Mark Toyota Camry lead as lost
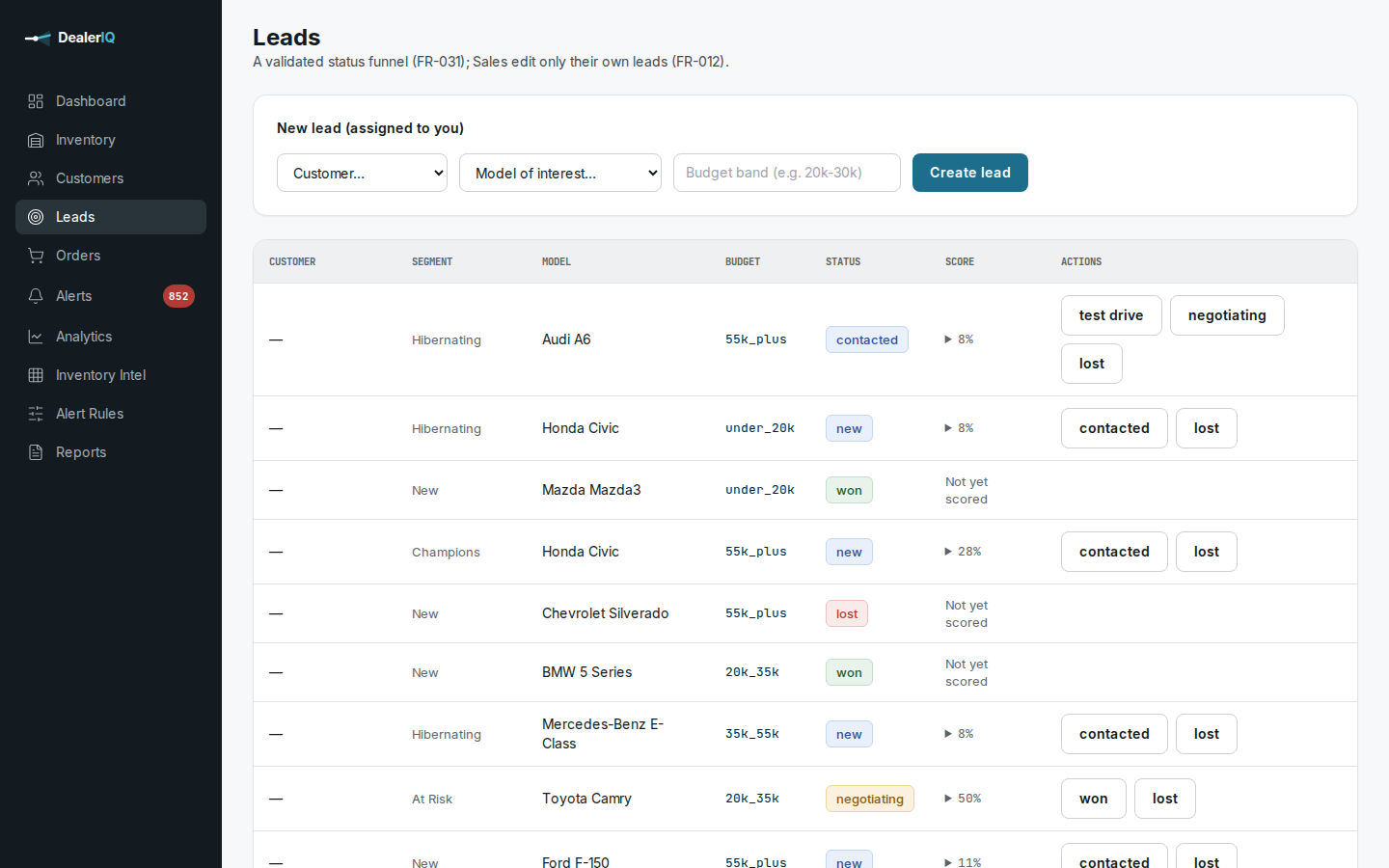 coord(1165,799)
